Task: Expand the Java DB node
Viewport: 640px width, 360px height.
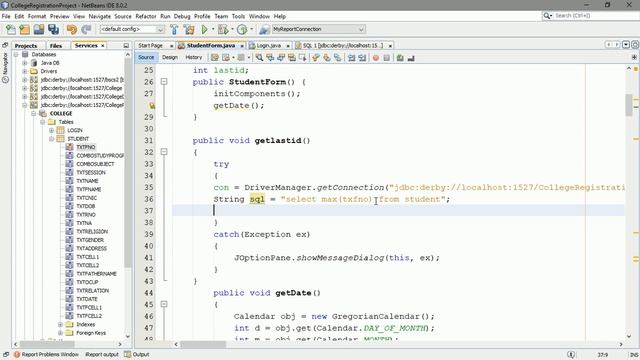Action: (24, 63)
